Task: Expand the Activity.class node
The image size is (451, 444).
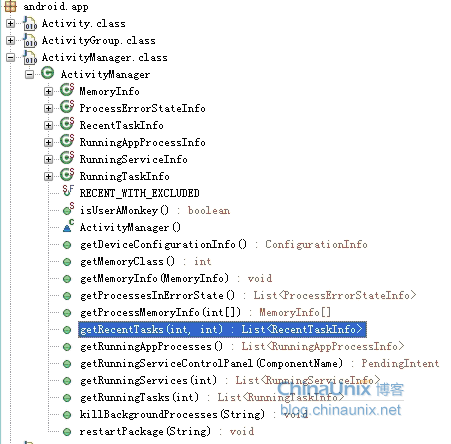Action: 11,24
